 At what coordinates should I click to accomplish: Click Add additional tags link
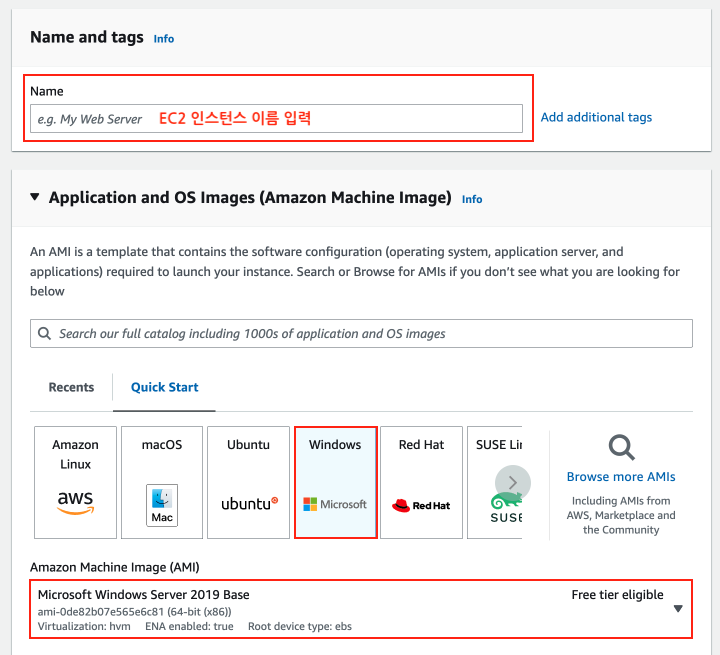(596, 117)
